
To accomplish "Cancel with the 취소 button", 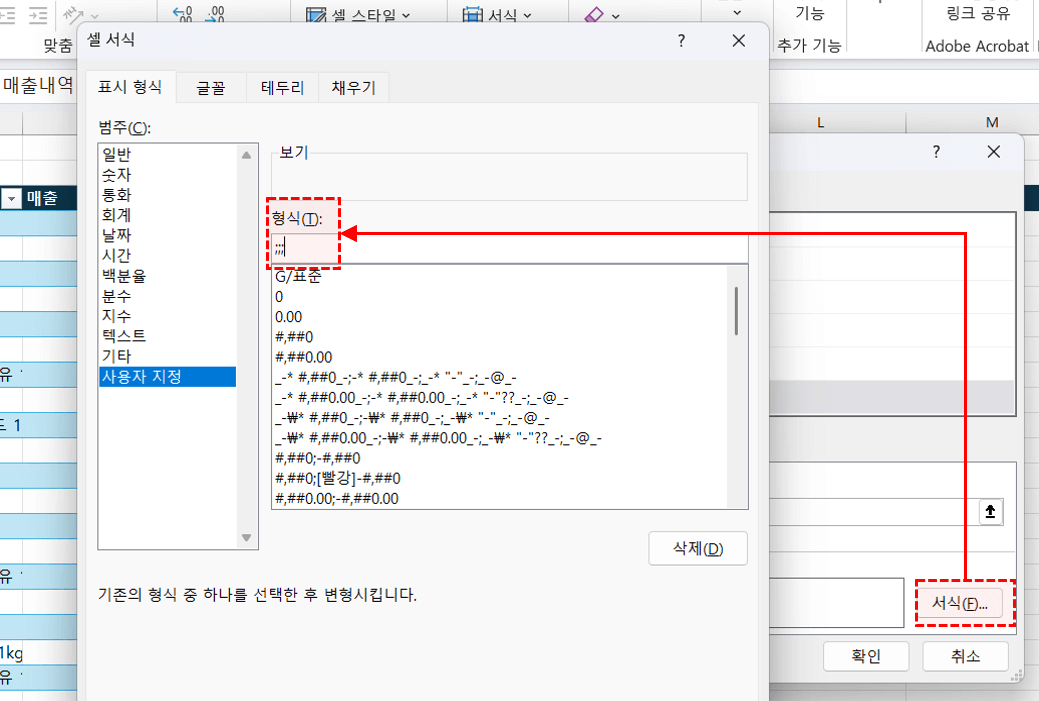I will click(965, 656).
